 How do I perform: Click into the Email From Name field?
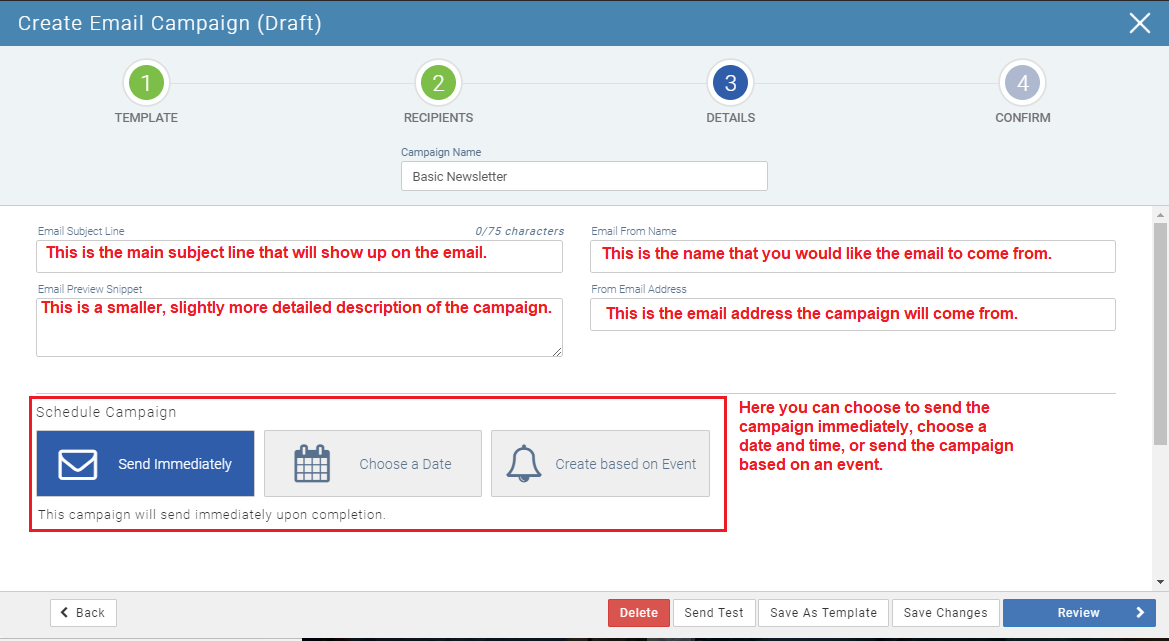(853, 256)
